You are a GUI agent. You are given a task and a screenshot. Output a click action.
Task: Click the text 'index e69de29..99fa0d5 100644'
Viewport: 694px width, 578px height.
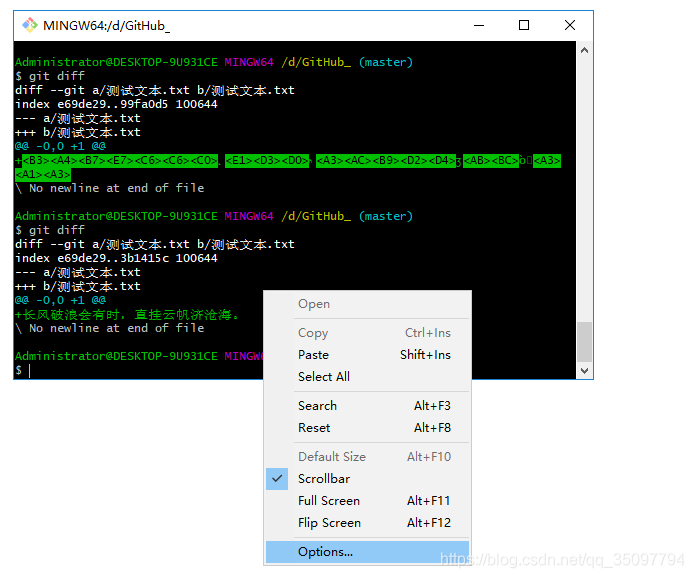click(116, 104)
